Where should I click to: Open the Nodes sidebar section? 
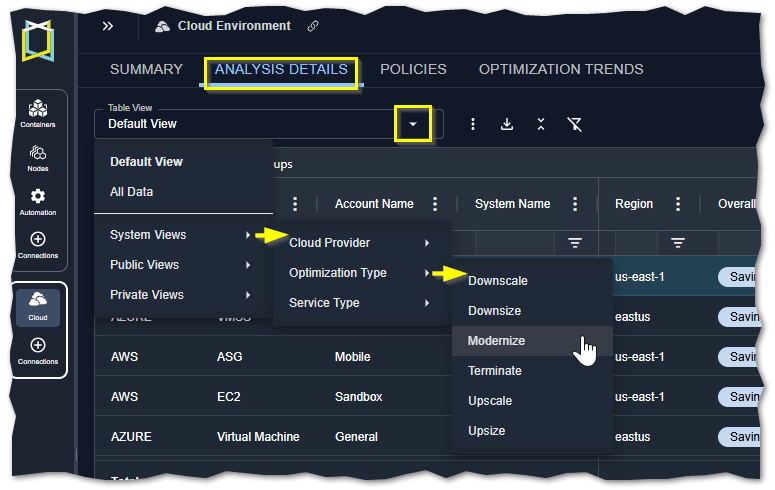point(38,158)
